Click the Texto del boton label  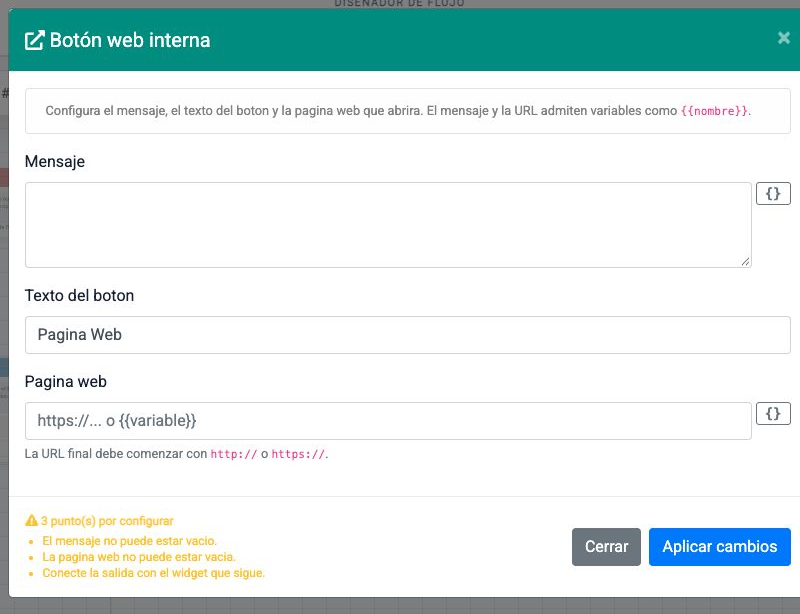coord(79,296)
